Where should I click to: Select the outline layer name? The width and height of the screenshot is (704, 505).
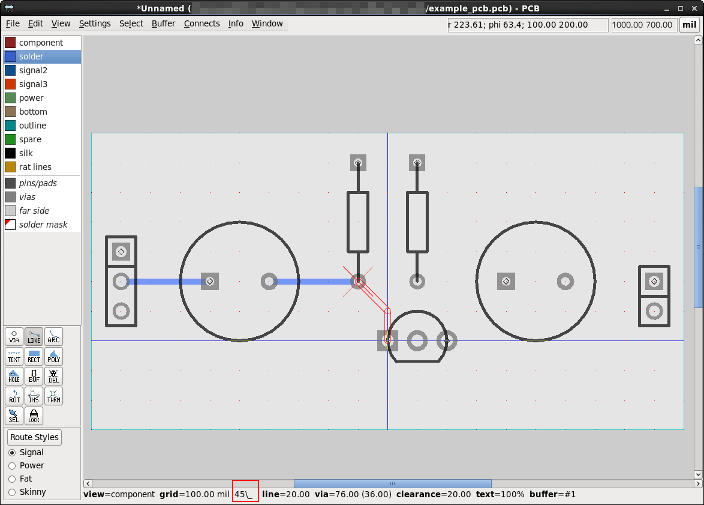[33, 126]
